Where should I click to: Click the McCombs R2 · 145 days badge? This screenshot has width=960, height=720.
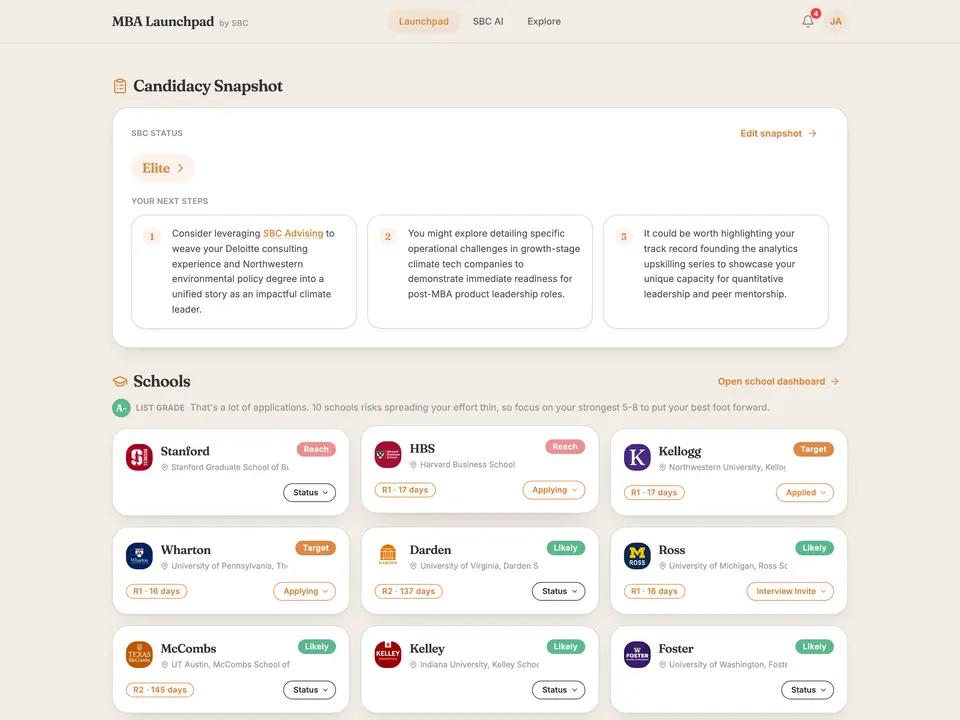[160, 690]
